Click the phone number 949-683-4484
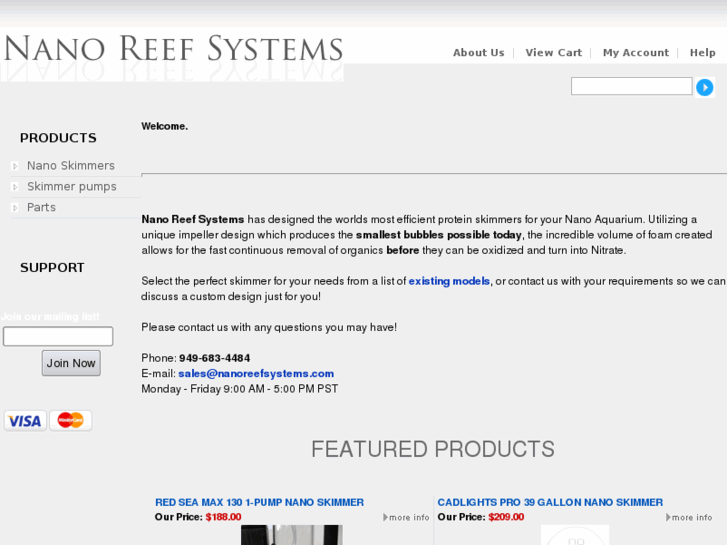Screen dimensions: 727x545 (x=215, y=358)
